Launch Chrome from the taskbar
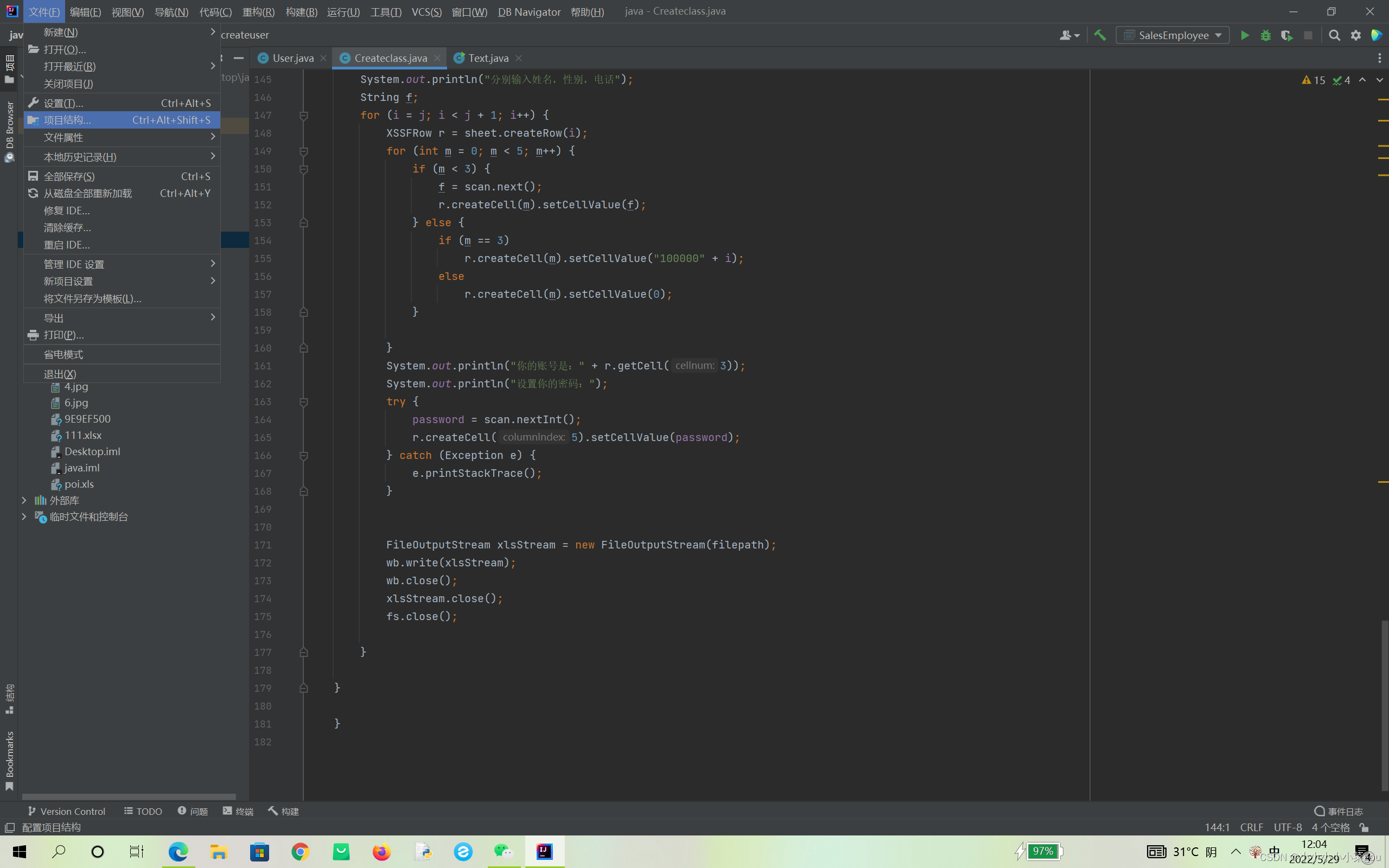The height and width of the screenshot is (868, 1389). [300, 851]
